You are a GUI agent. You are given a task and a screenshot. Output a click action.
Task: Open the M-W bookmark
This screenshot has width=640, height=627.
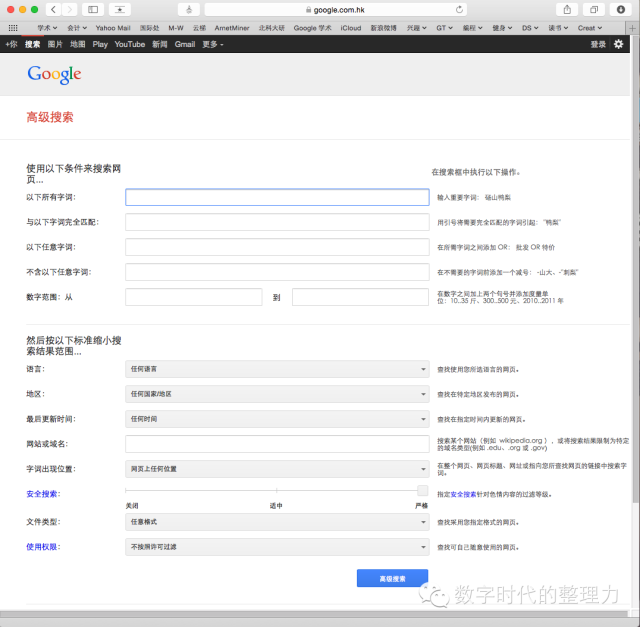[176, 28]
